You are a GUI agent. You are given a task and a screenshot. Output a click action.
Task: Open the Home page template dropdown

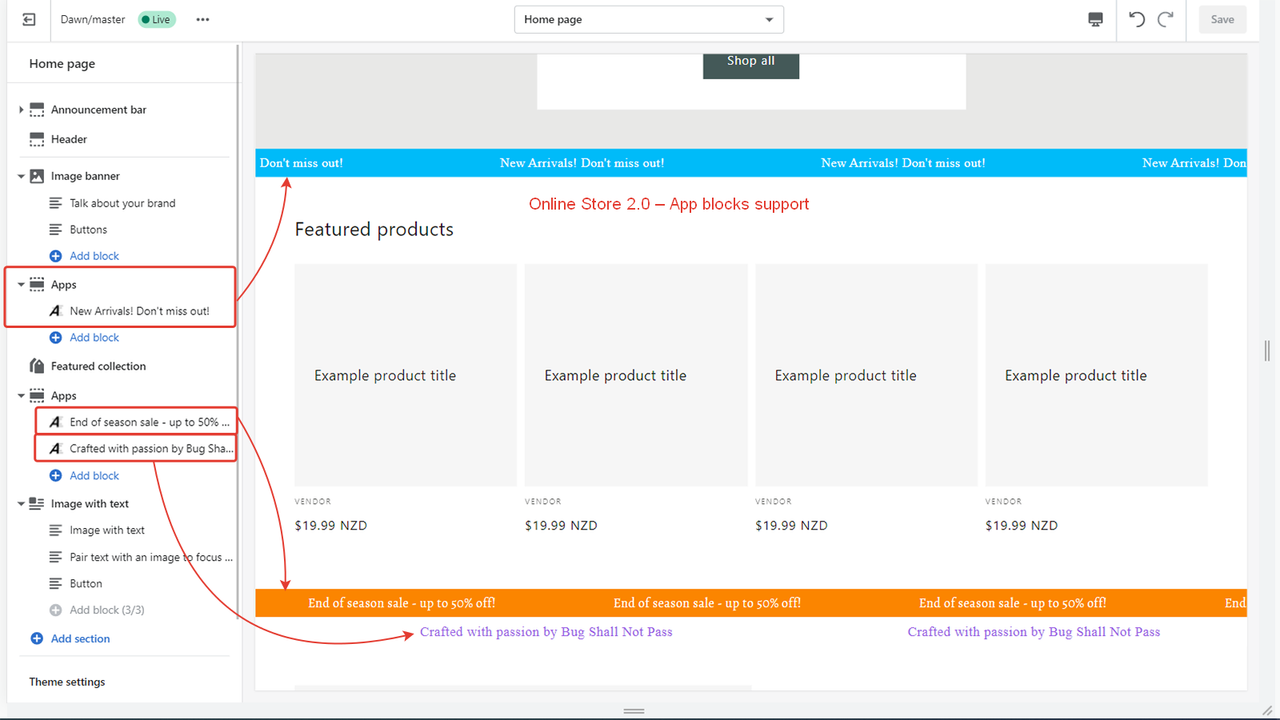point(648,18)
